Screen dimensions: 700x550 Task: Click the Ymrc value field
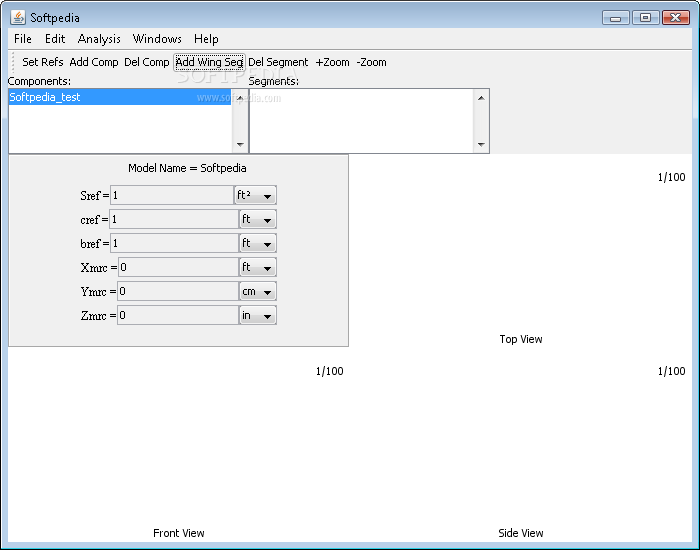pos(178,292)
